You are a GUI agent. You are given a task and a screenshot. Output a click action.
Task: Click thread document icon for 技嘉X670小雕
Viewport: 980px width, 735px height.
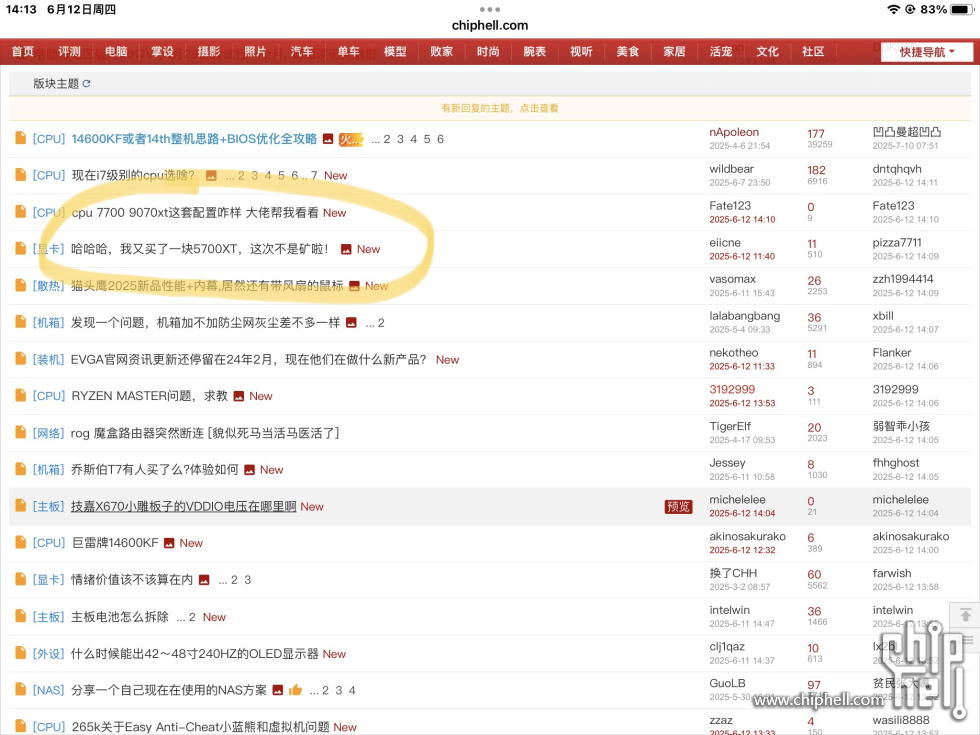(x=21, y=506)
